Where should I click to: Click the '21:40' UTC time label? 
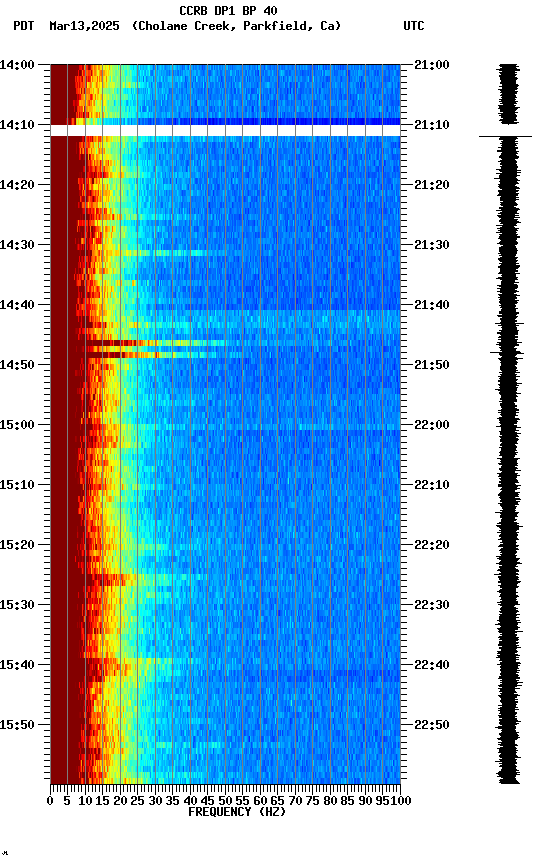click(x=432, y=305)
